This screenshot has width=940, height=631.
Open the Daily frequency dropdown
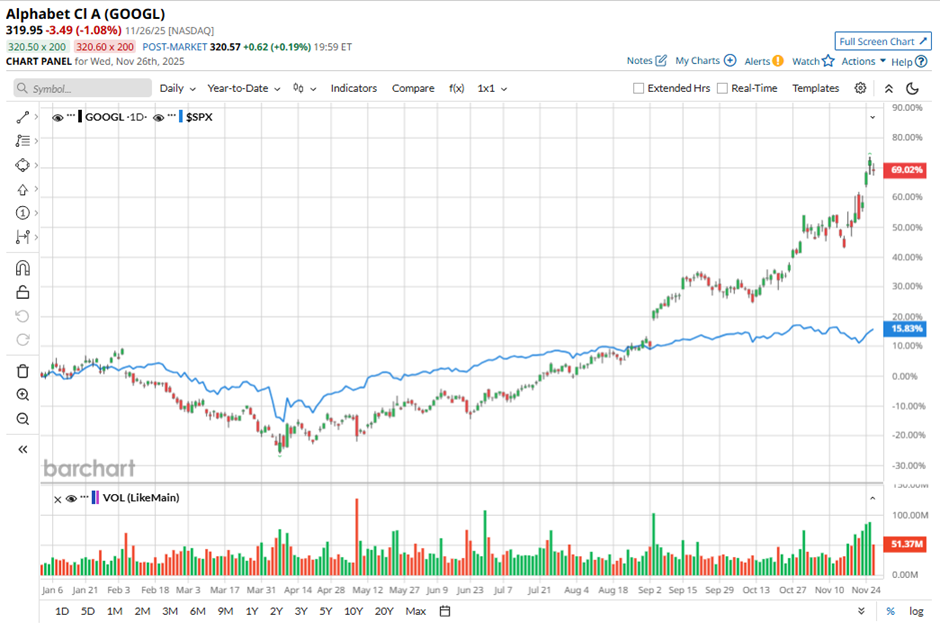(x=177, y=88)
